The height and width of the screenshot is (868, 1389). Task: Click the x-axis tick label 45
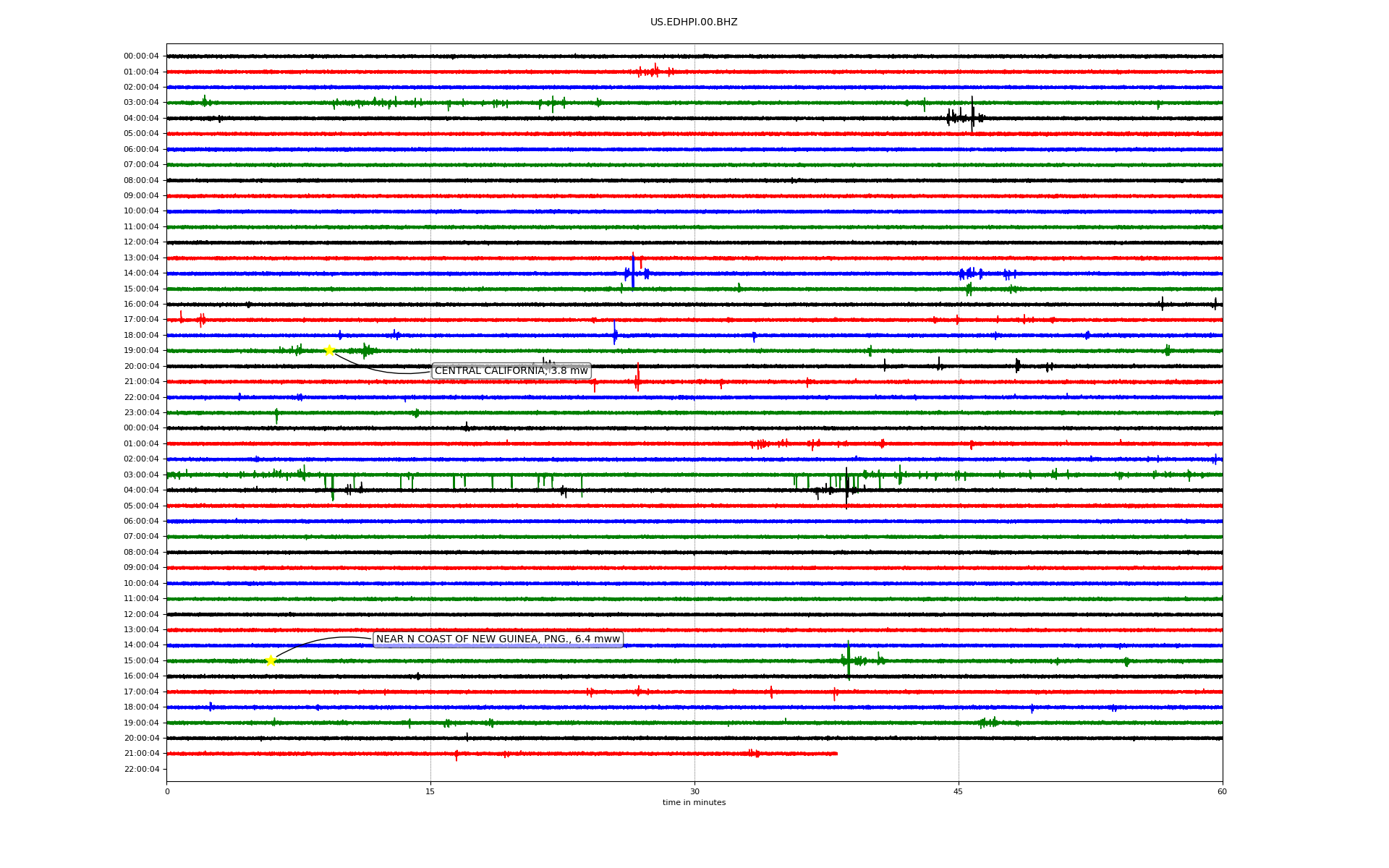pyautogui.click(x=959, y=792)
